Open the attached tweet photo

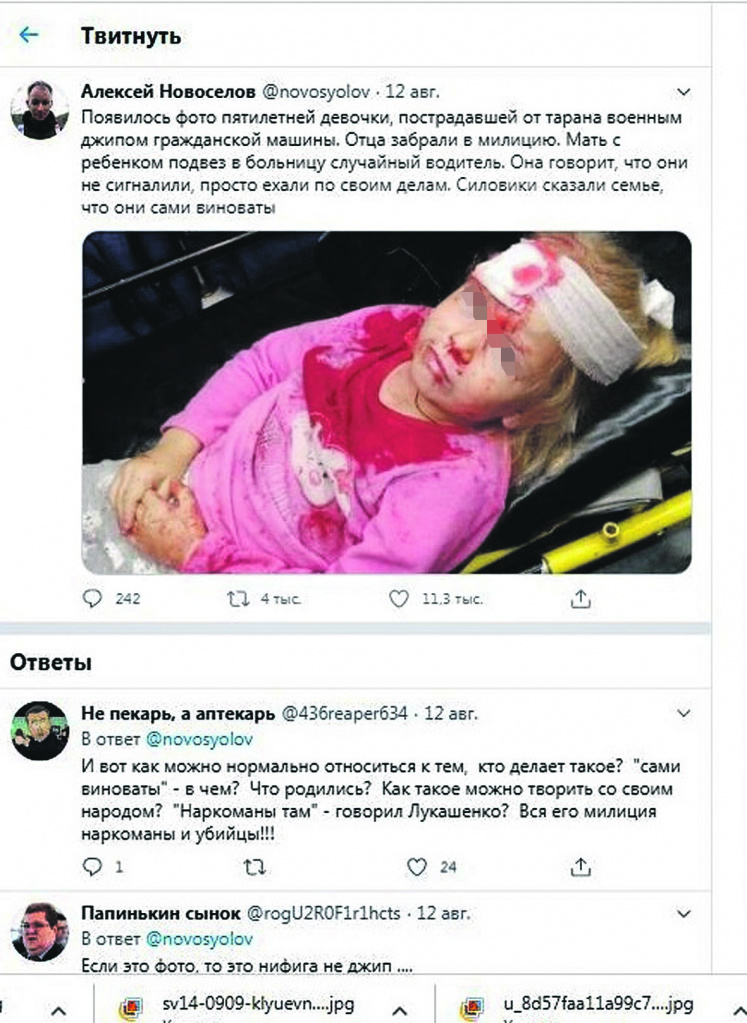coord(386,403)
